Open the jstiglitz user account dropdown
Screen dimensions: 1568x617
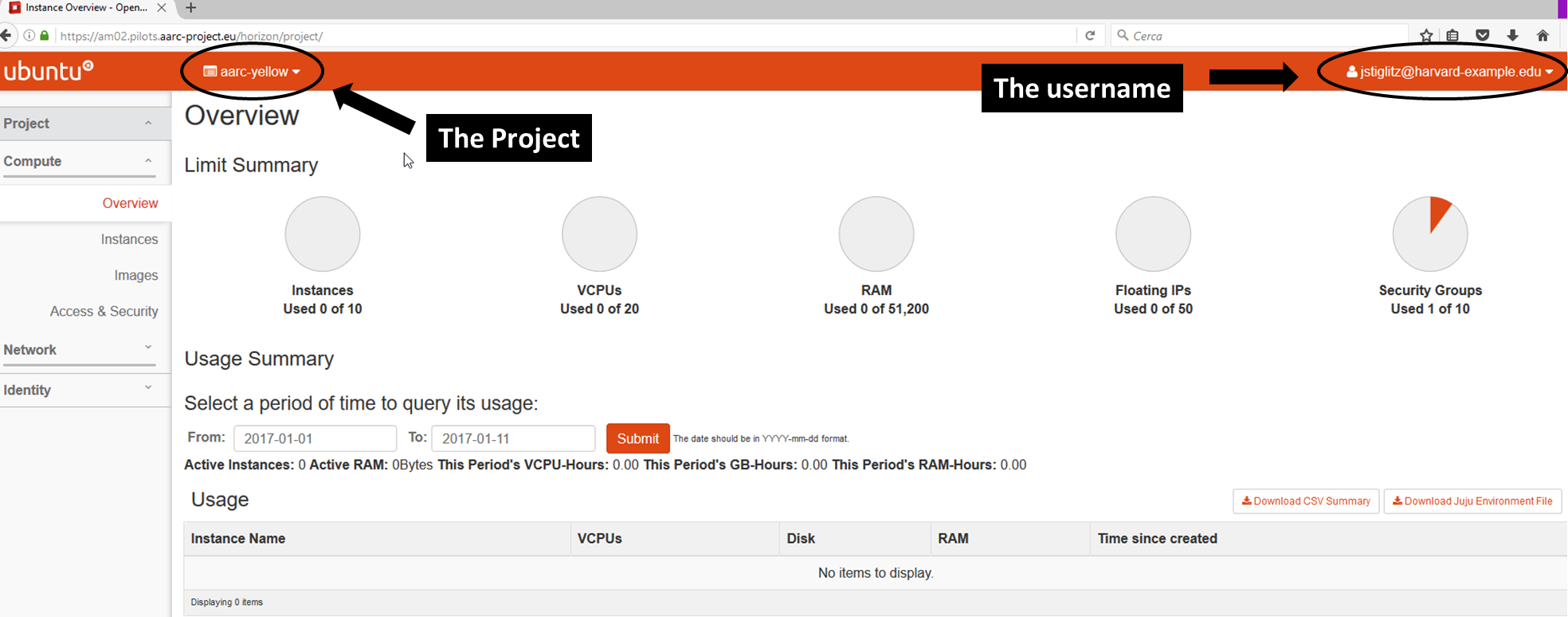(1449, 72)
